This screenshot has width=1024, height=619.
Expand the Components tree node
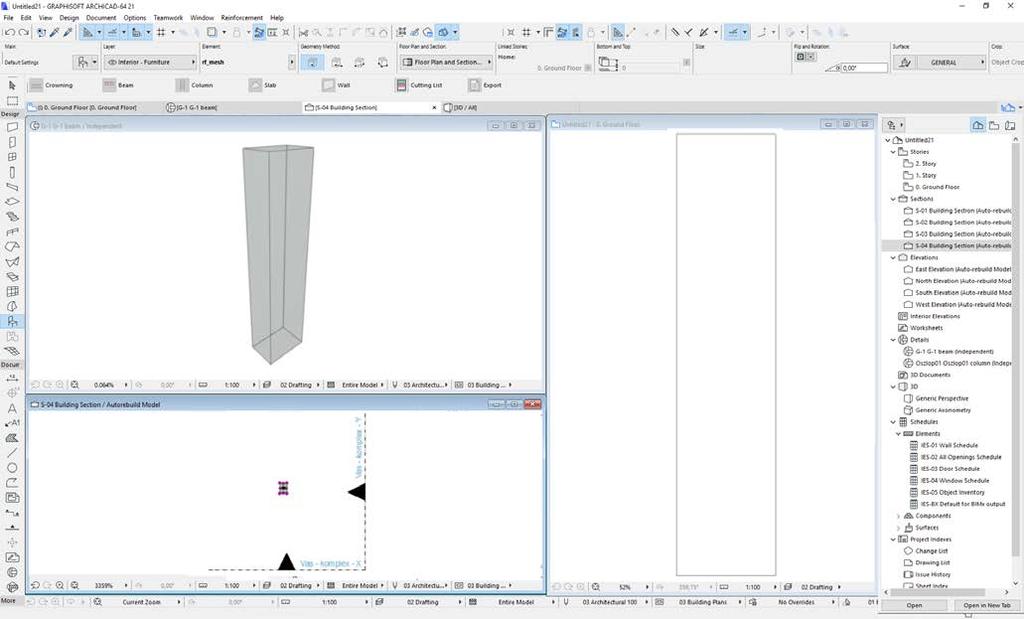tap(899, 516)
